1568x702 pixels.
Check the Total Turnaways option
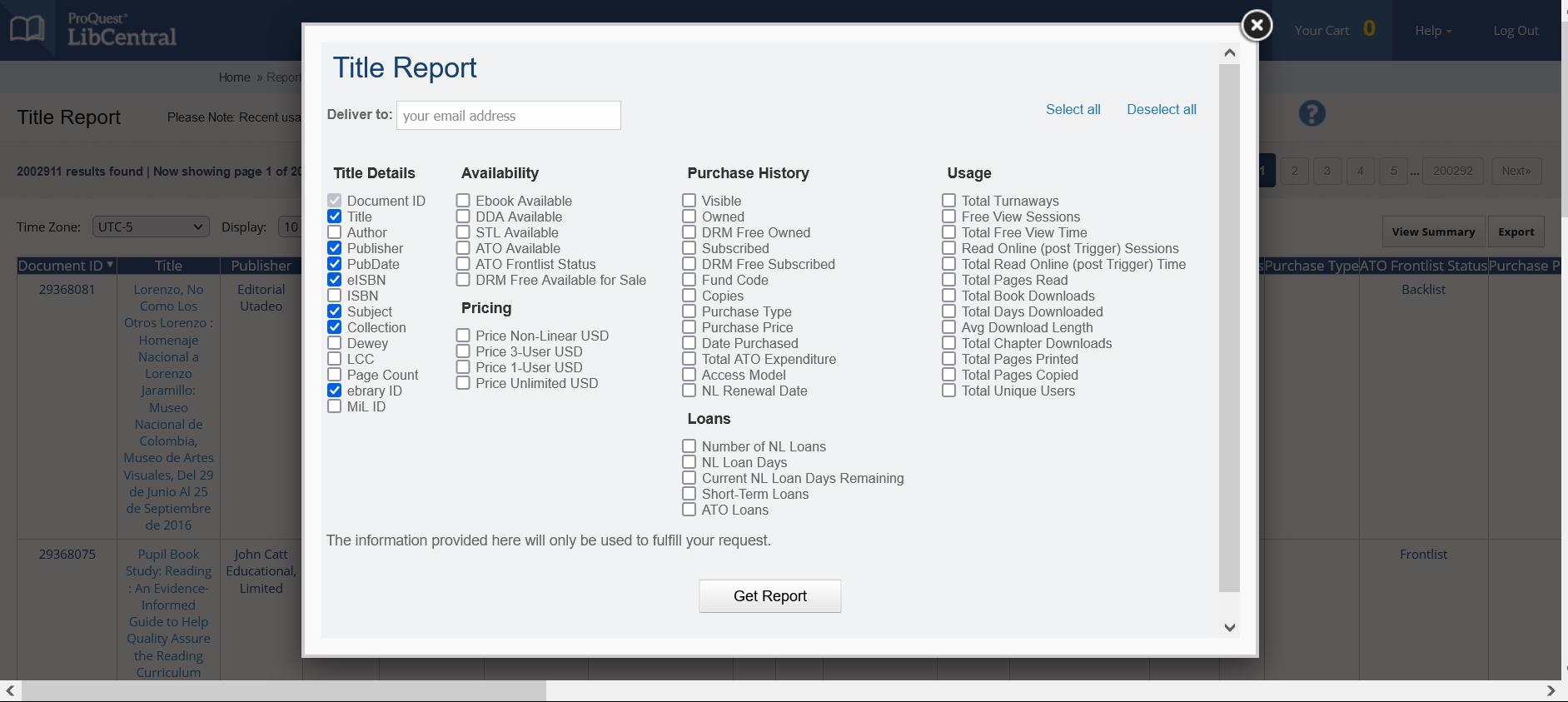(948, 201)
